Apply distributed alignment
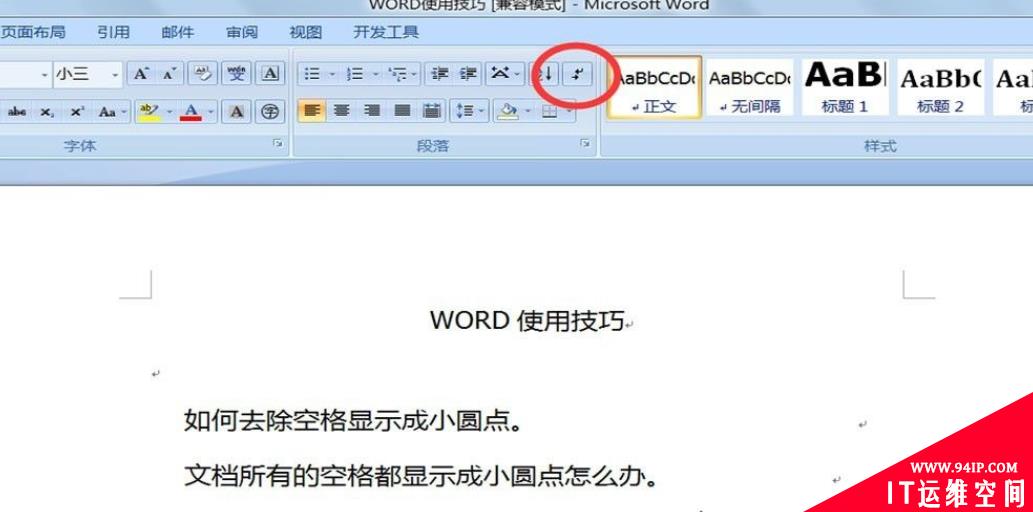1033x512 pixels. pos(432,111)
